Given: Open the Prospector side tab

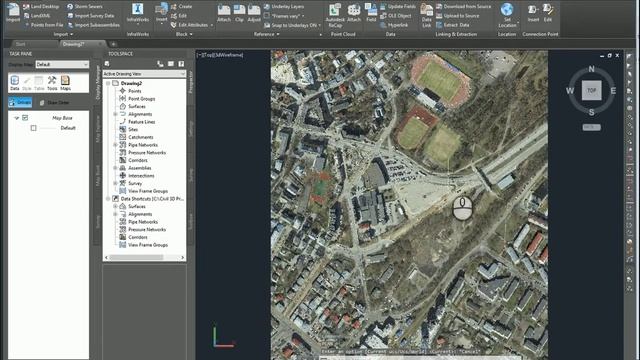Looking at the screenshot, I should pyautogui.click(x=191, y=82).
